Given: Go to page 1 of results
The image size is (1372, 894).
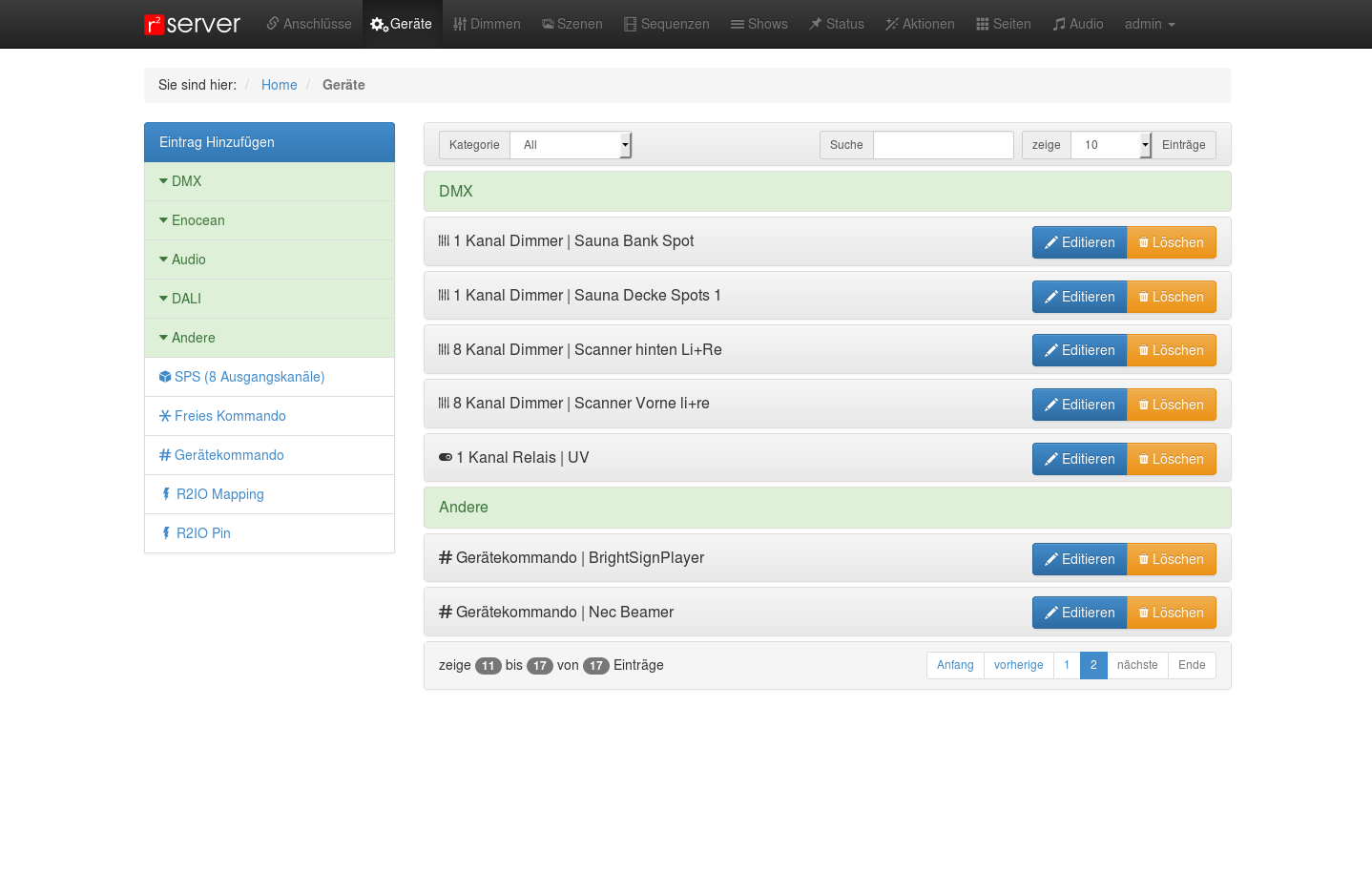Looking at the screenshot, I should point(1067,665).
